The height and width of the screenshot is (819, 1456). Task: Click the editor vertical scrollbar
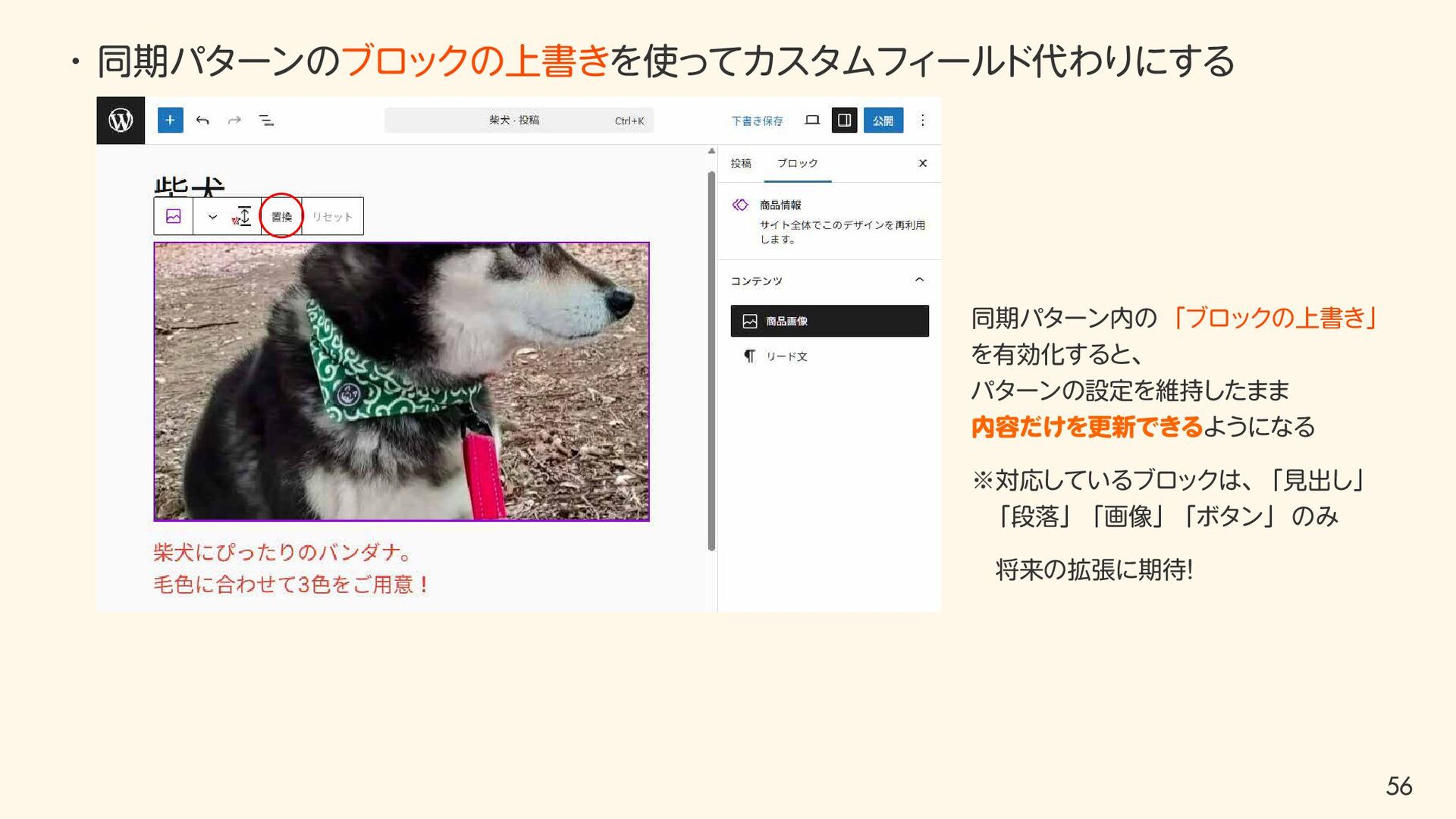coord(711,360)
